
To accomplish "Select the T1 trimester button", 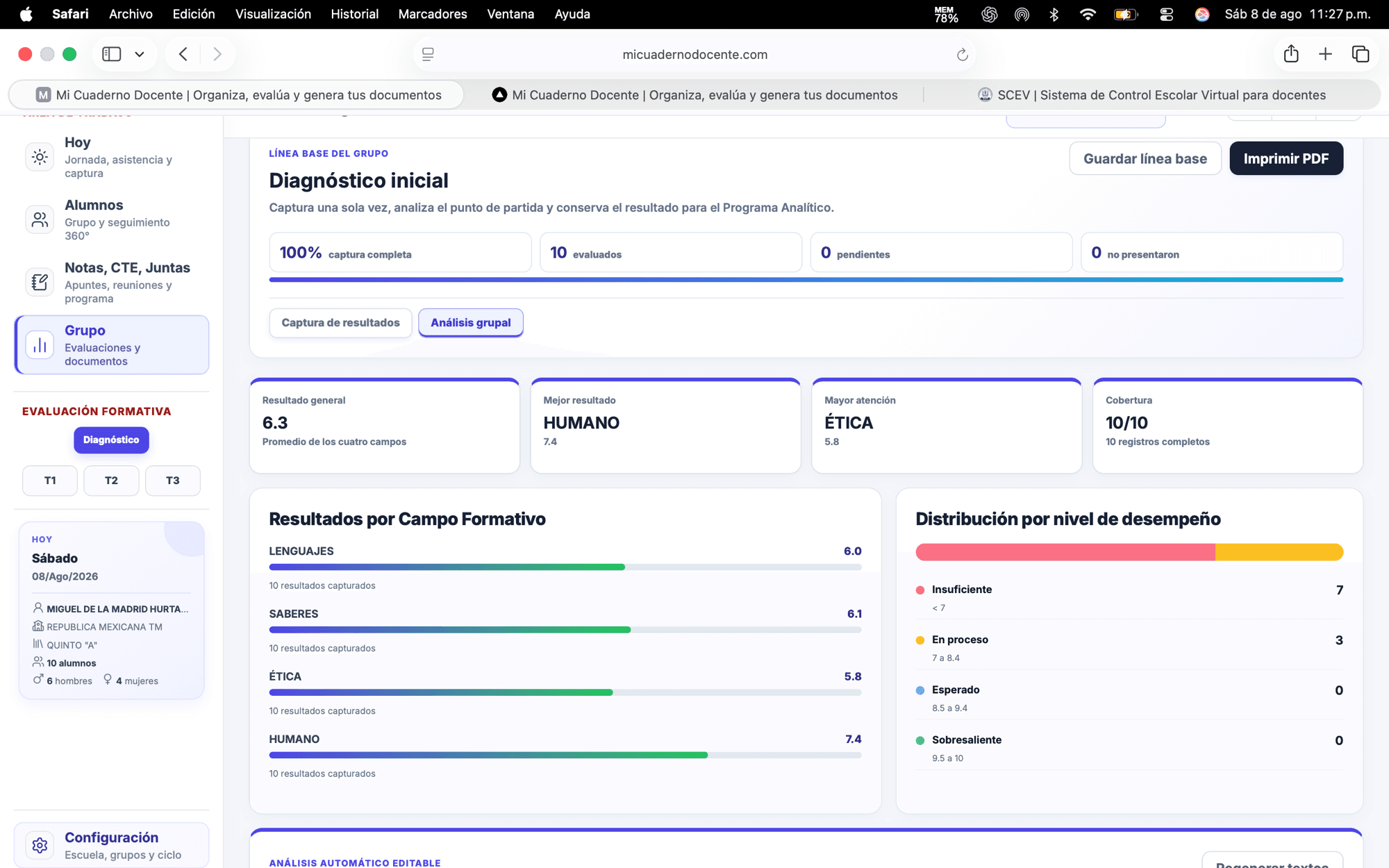I will [50, 481].
